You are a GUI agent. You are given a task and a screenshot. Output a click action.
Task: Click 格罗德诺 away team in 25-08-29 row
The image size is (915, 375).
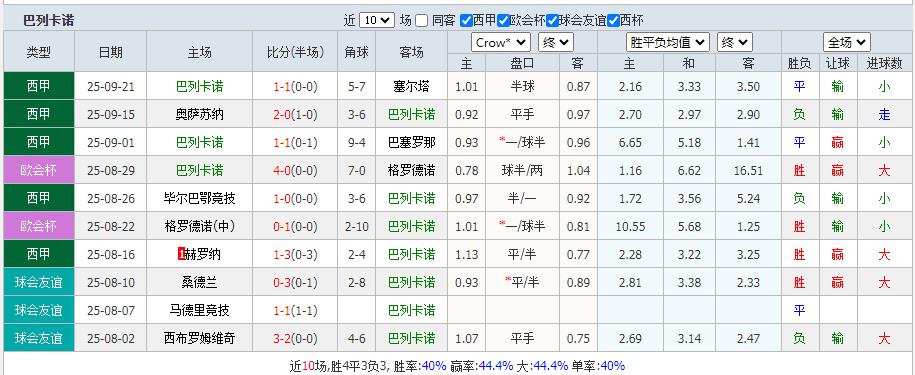point(411,171)
